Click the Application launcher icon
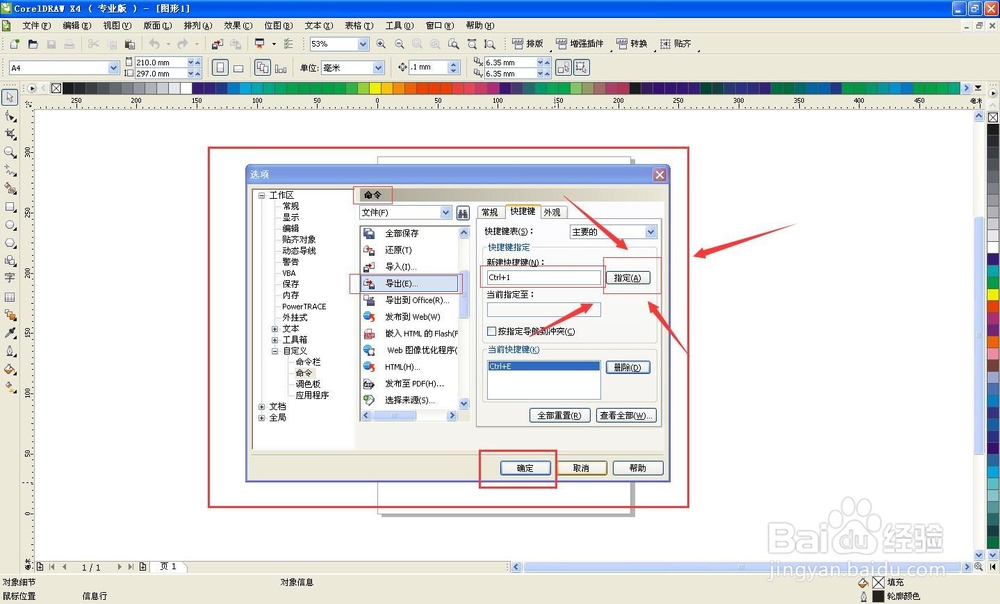 [260, 44]
